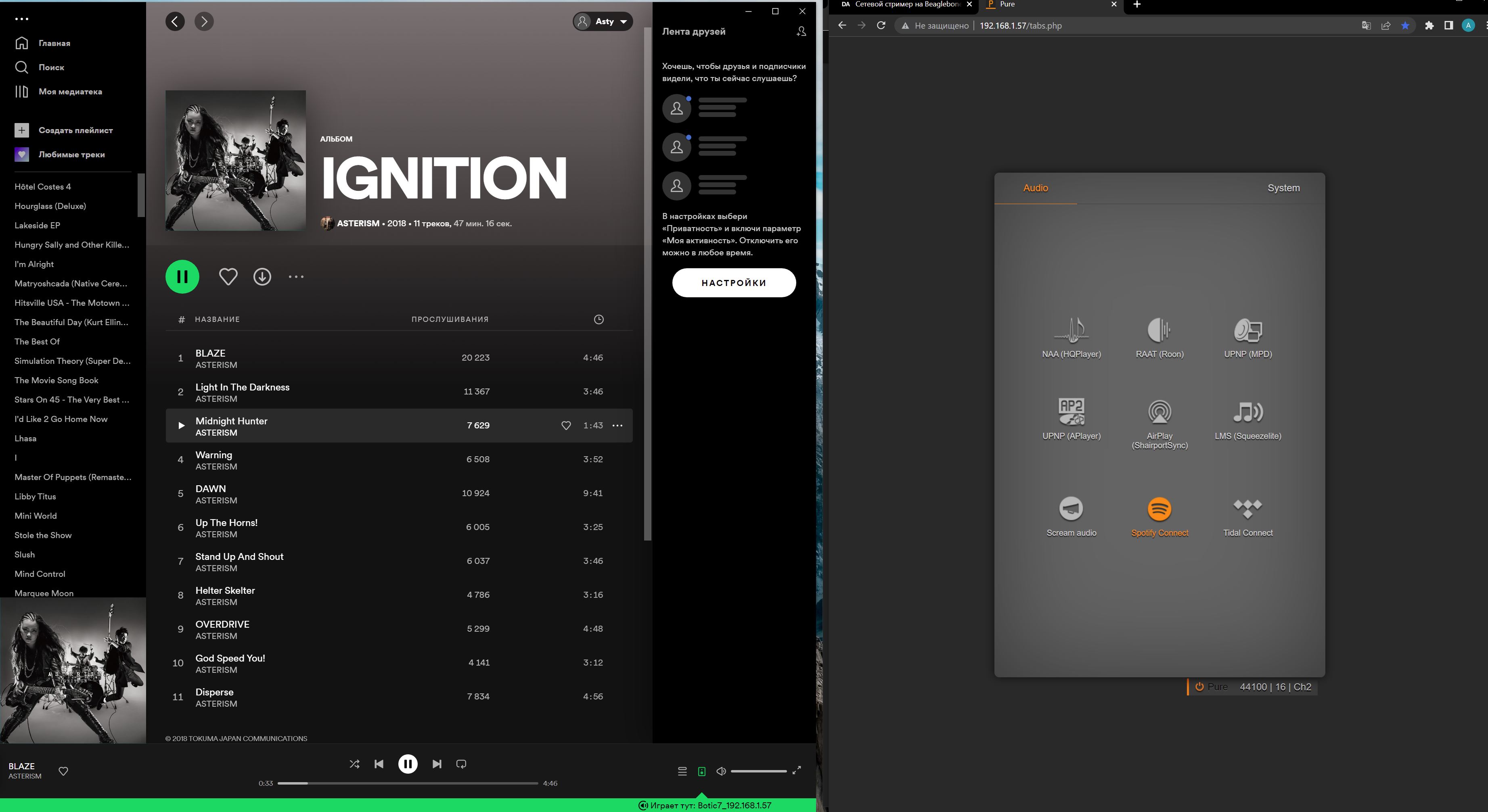Choose the RAAT (Roon) renderer icon

pos(1159,330)
